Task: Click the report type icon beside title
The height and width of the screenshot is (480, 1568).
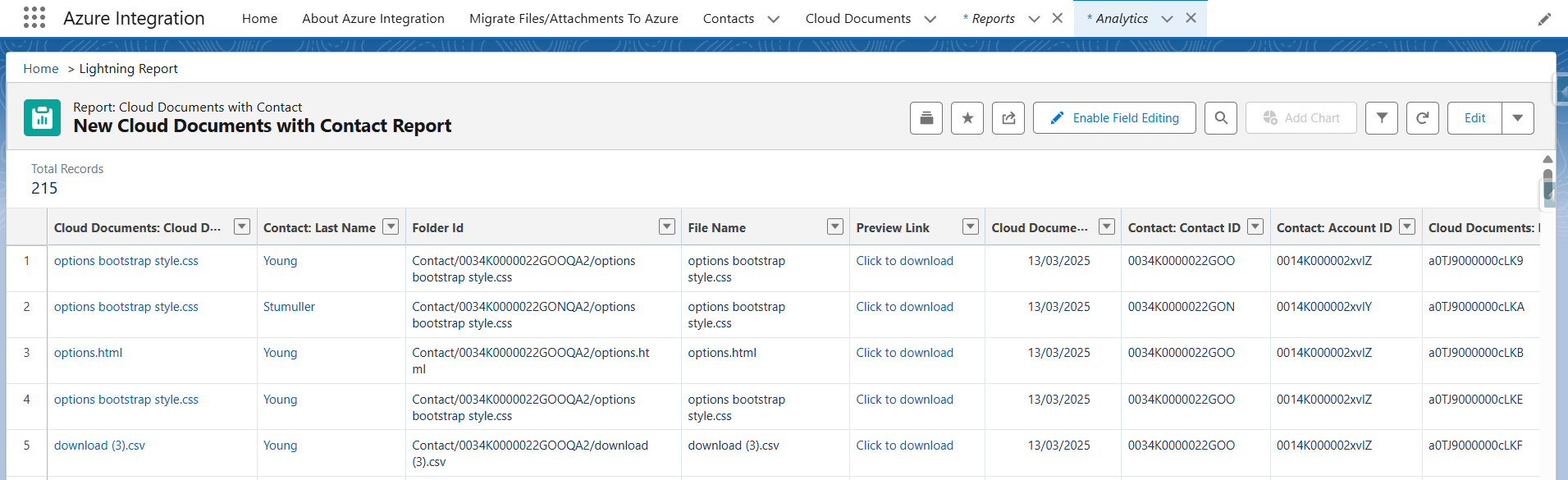Action: point(42,117)
